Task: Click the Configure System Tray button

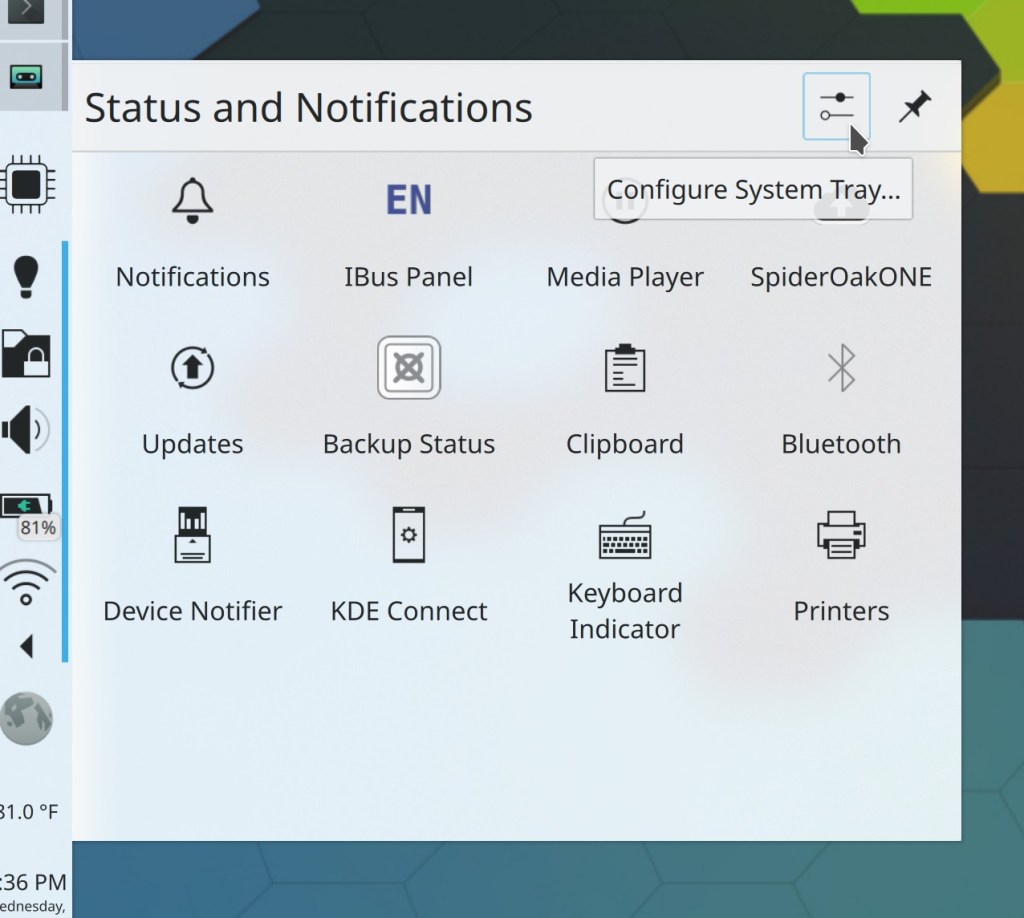Action: (x=836, y=107)
